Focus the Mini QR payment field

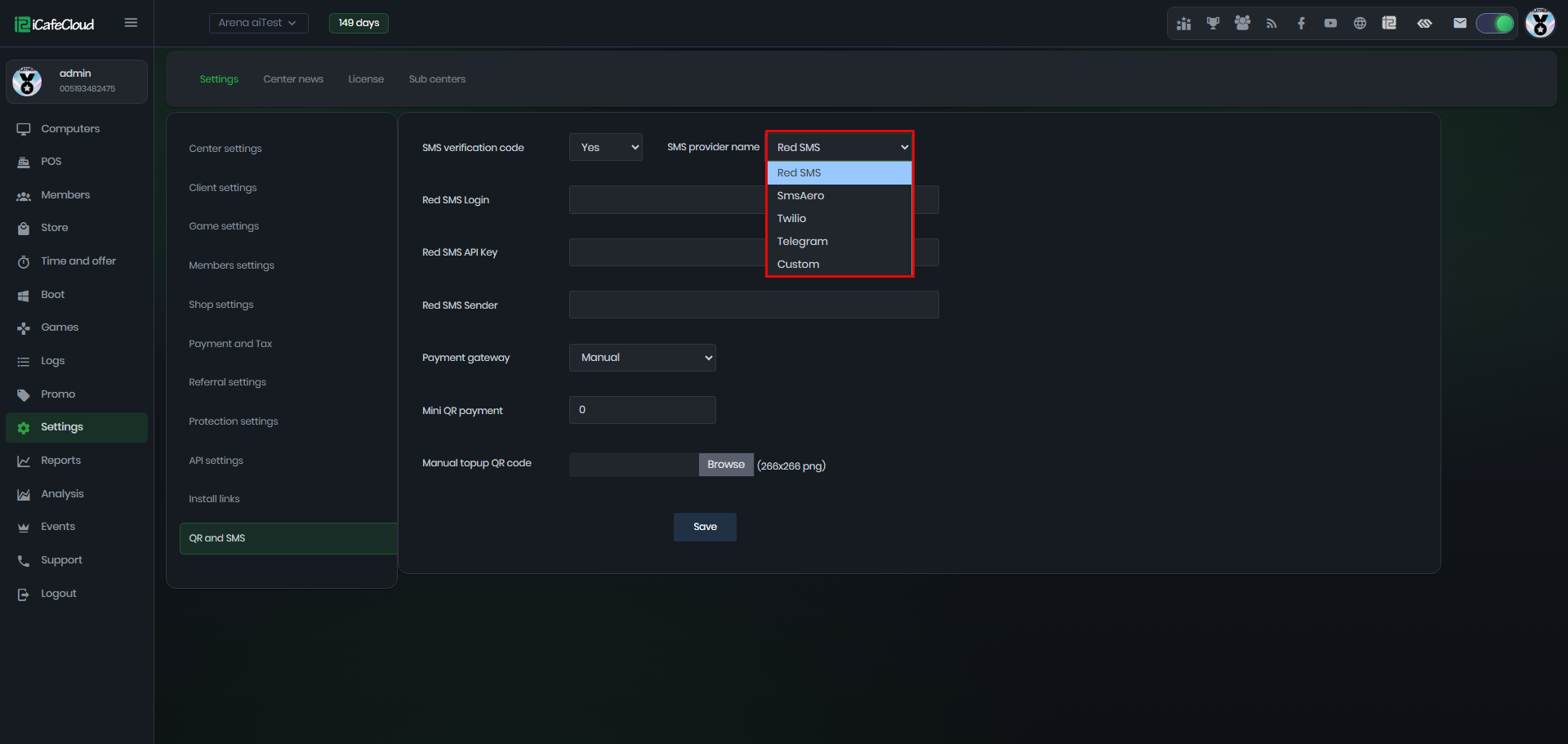643,410
